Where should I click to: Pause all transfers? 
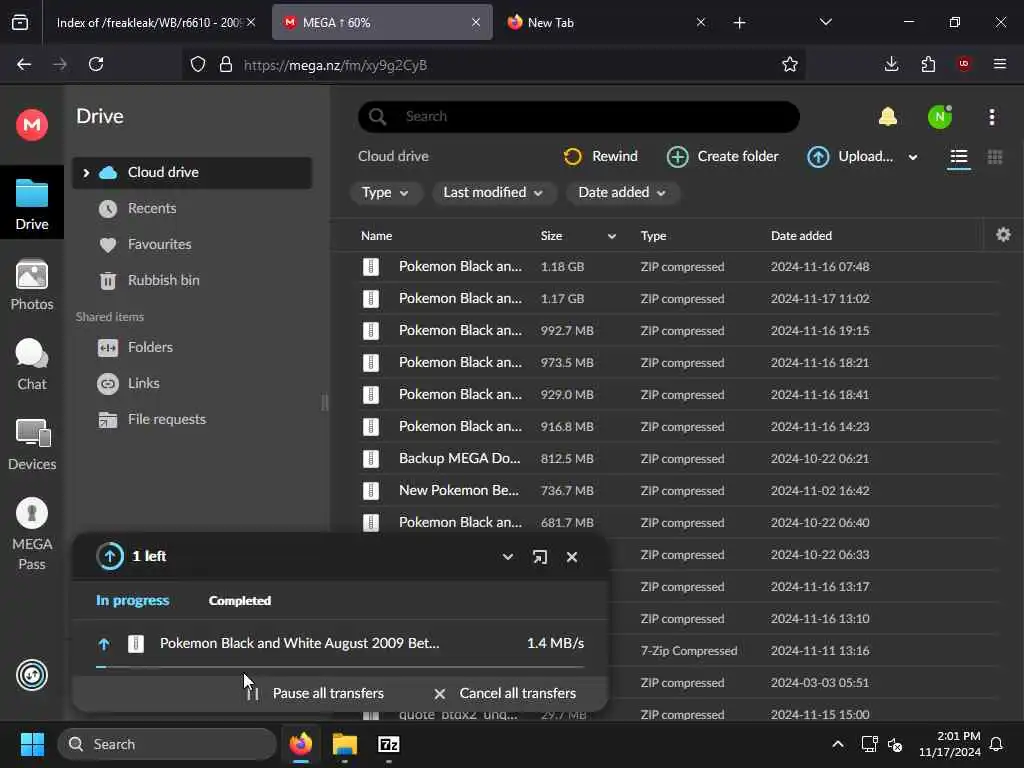click(315, 693)
